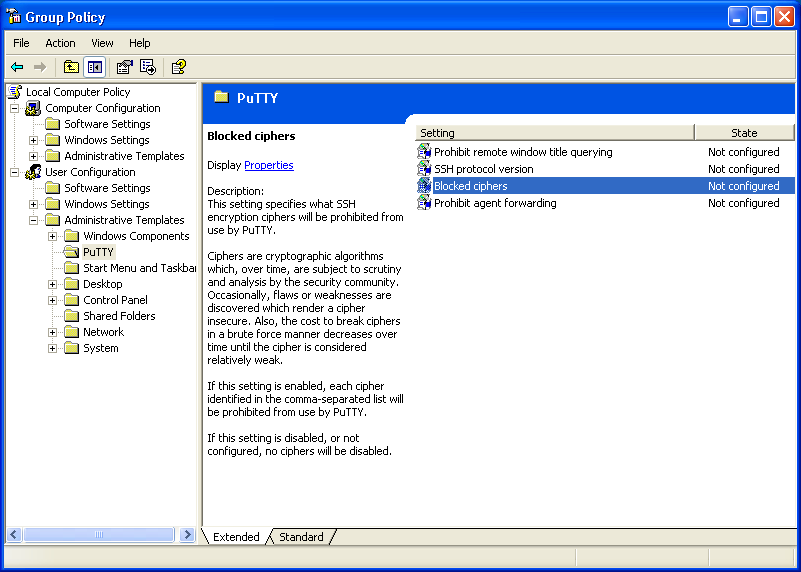Select Prohibit remote window title querying
Screen dimensions: 801x572
(522, 152)
